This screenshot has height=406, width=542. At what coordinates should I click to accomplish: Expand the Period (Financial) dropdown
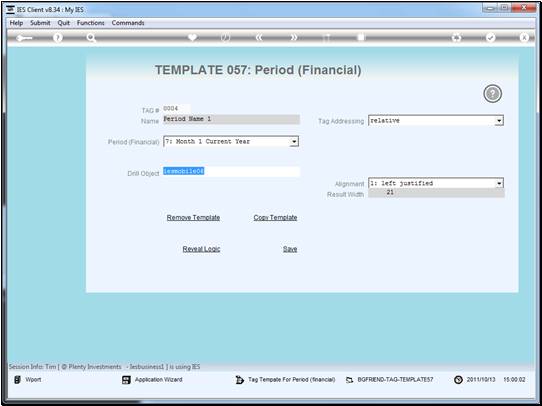click(x=294, y=141)
